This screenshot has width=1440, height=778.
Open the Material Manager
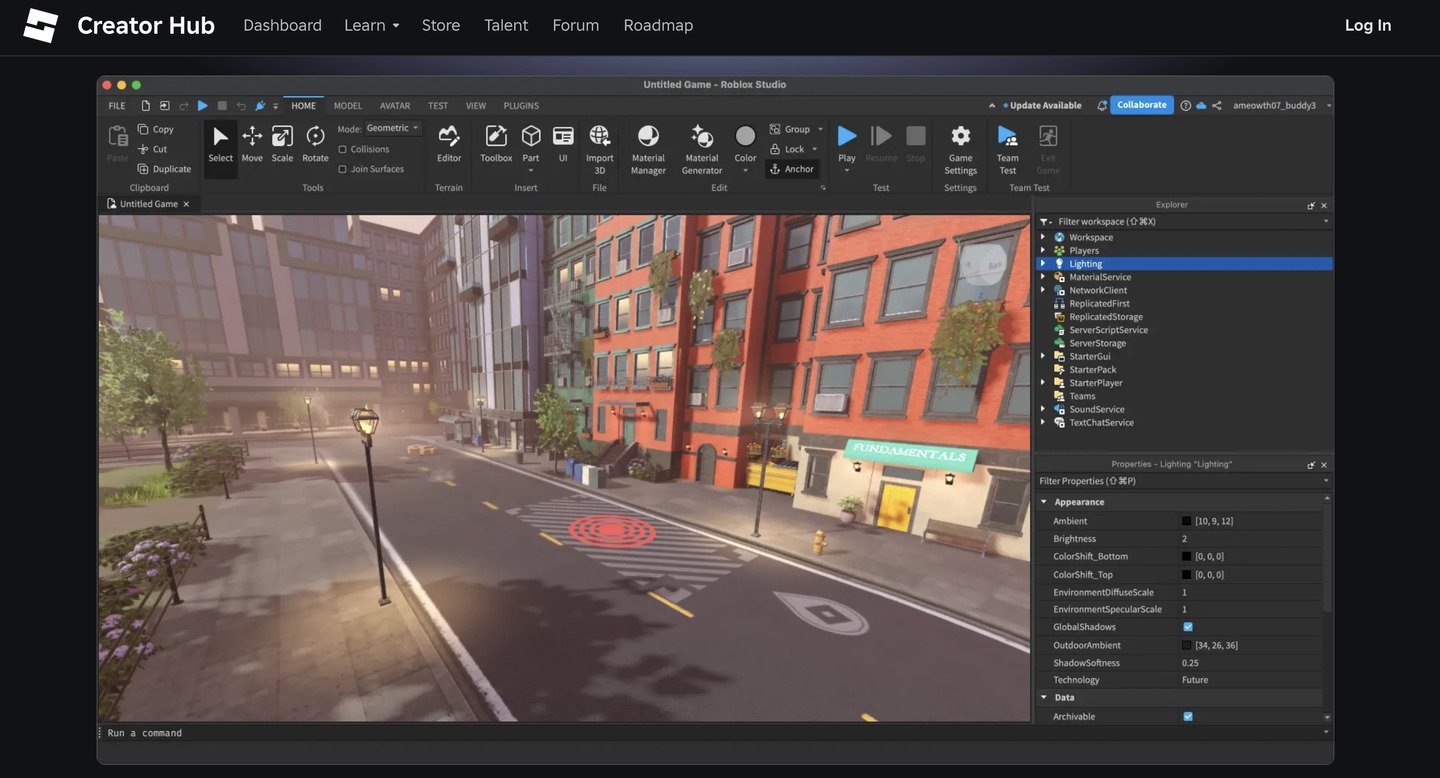[648, 149]
